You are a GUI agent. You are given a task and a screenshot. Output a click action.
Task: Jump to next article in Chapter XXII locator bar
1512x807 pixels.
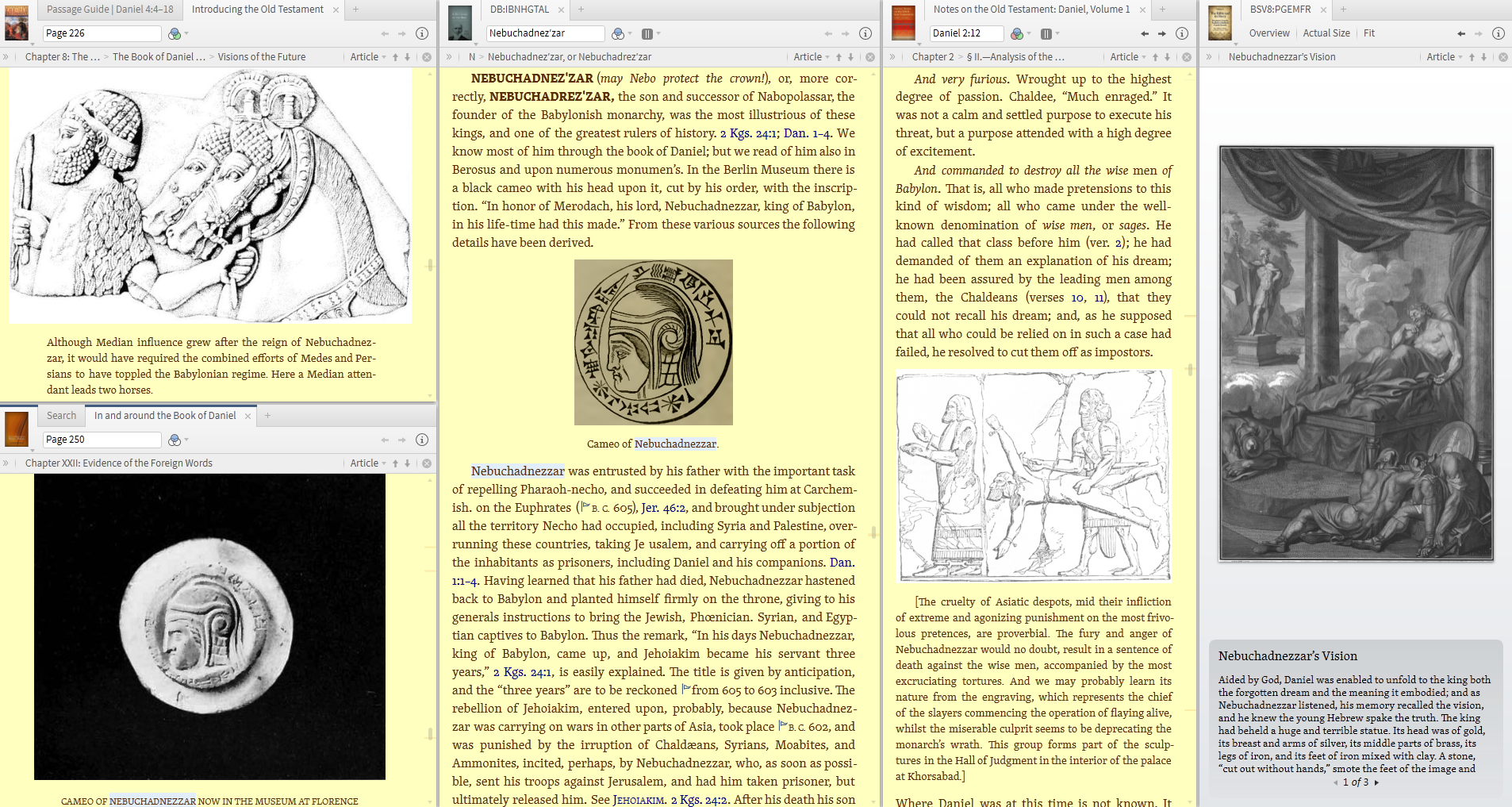408,463
